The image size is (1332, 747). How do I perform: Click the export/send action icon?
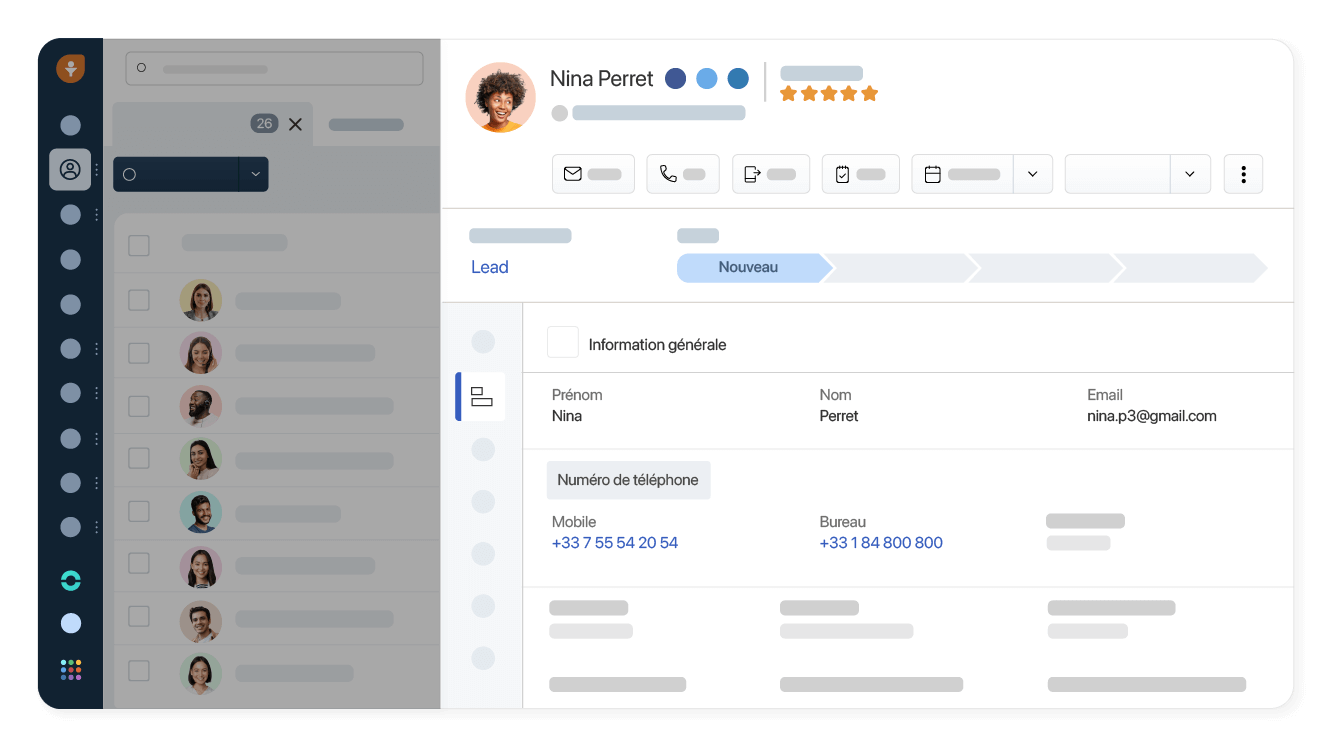click(753, 173)
